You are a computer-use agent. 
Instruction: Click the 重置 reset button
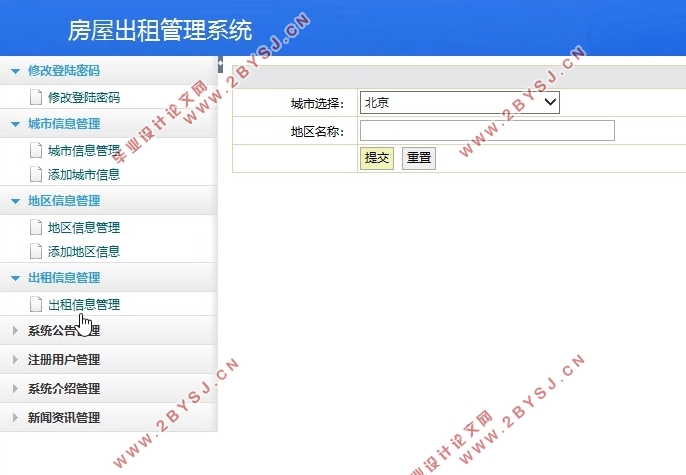pyautogui.click(x=419, y=158)
